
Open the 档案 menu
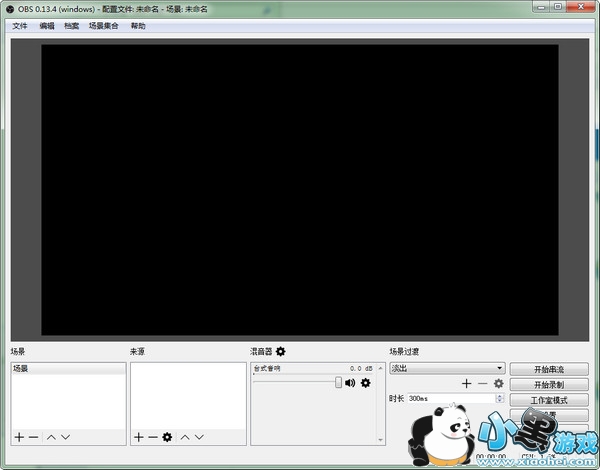(72, 26)
